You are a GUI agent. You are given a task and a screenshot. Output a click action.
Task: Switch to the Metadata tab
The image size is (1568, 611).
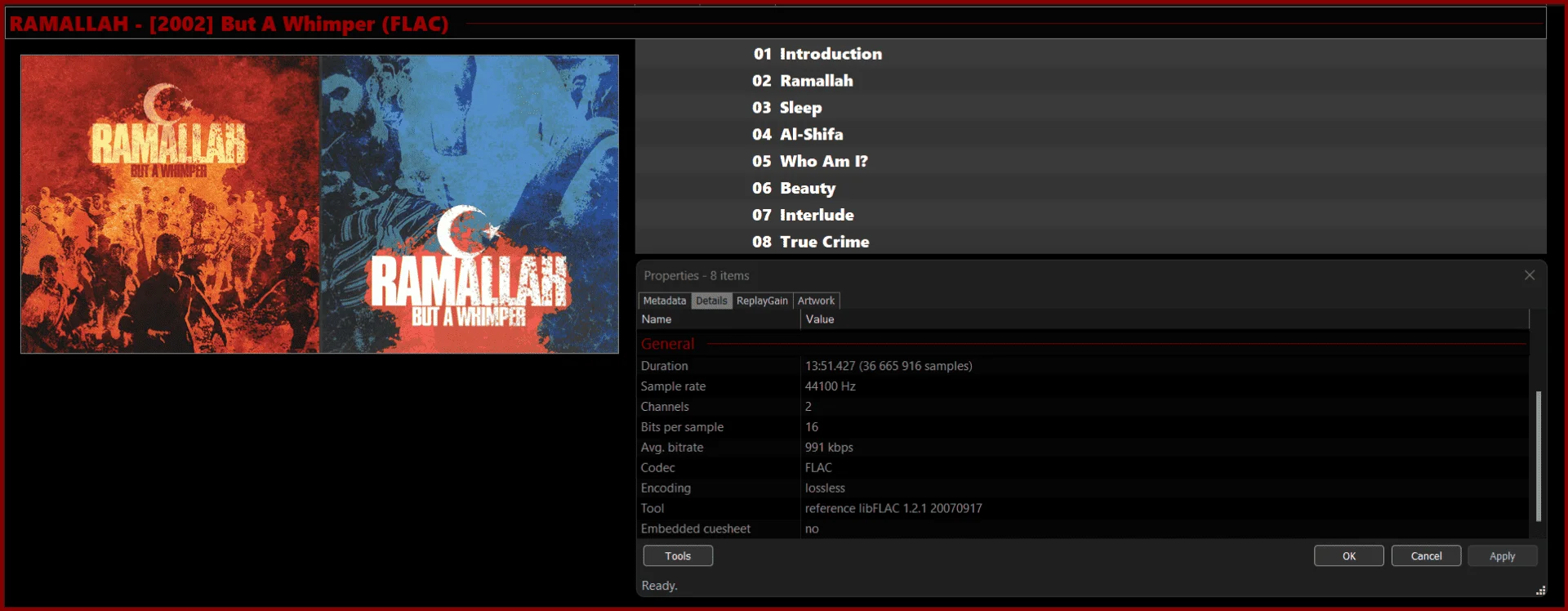click(664, 301)
